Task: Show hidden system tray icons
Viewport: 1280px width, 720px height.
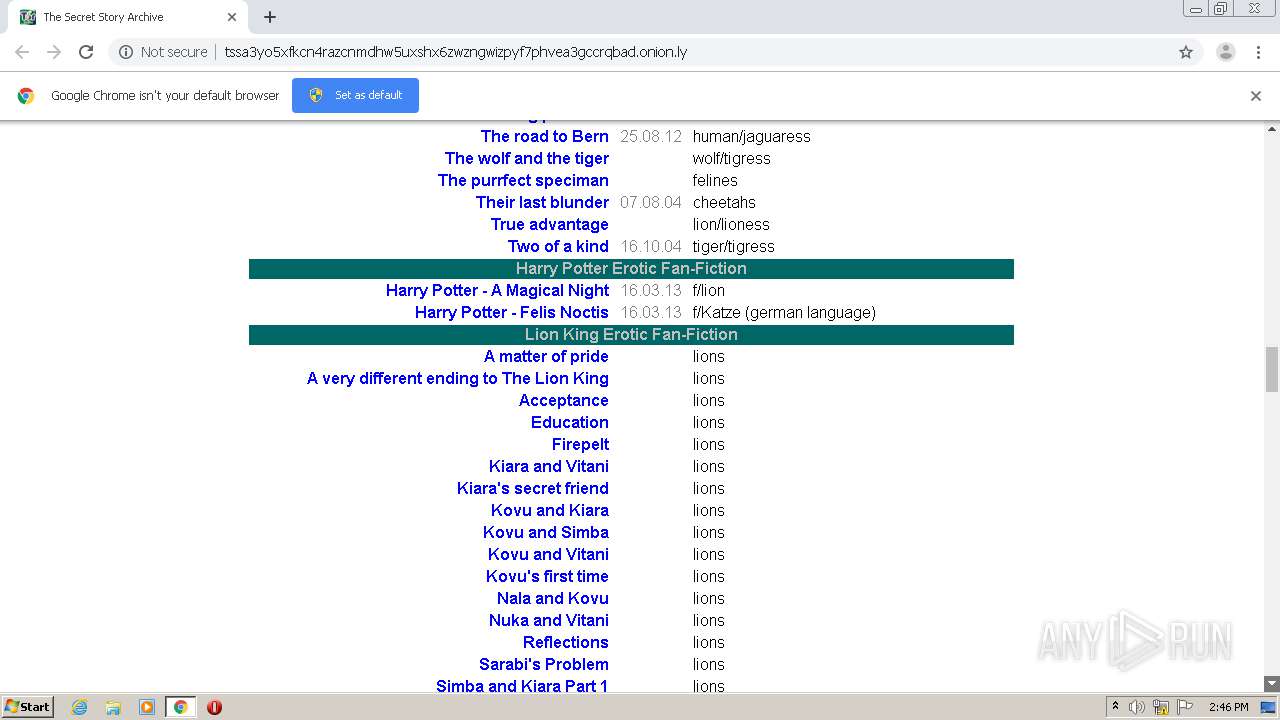Action: click(1115, 707)
